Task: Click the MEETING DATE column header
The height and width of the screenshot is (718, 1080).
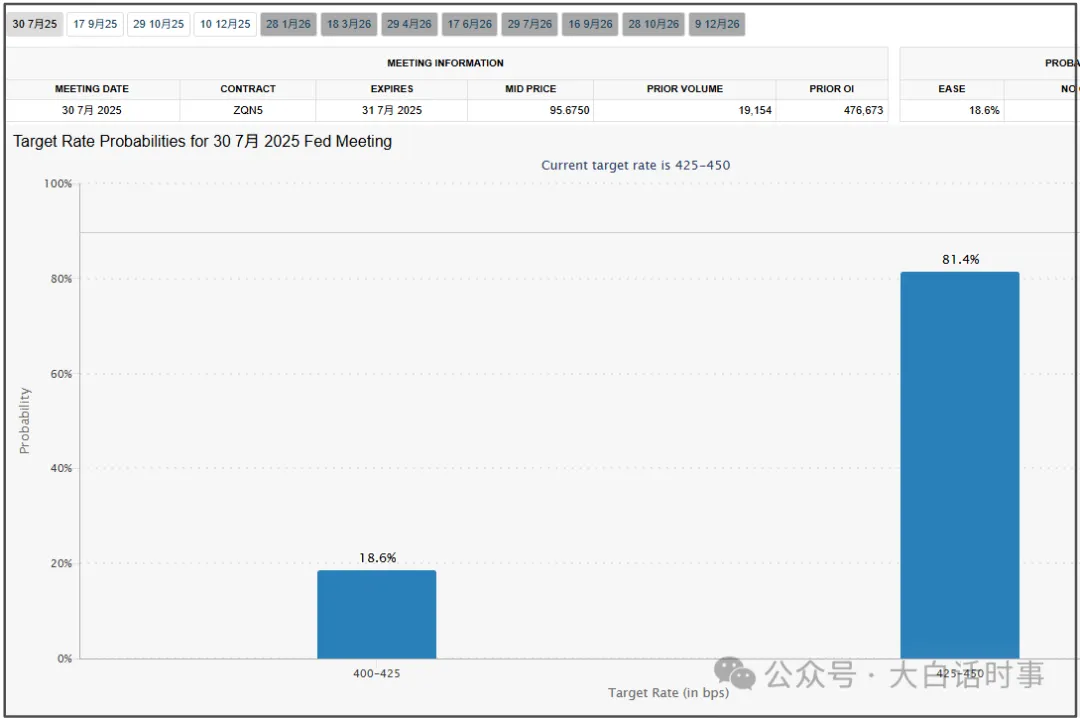Action: click(92, 89)
